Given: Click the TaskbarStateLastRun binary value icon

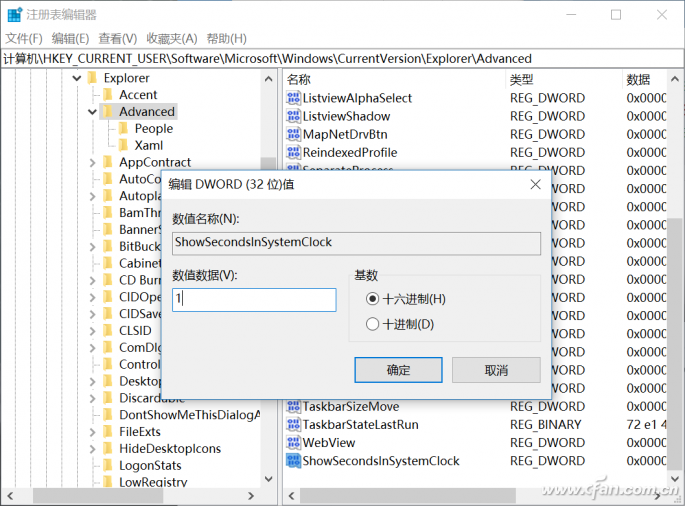Looking at the screenshot, I should coord(294,425).
